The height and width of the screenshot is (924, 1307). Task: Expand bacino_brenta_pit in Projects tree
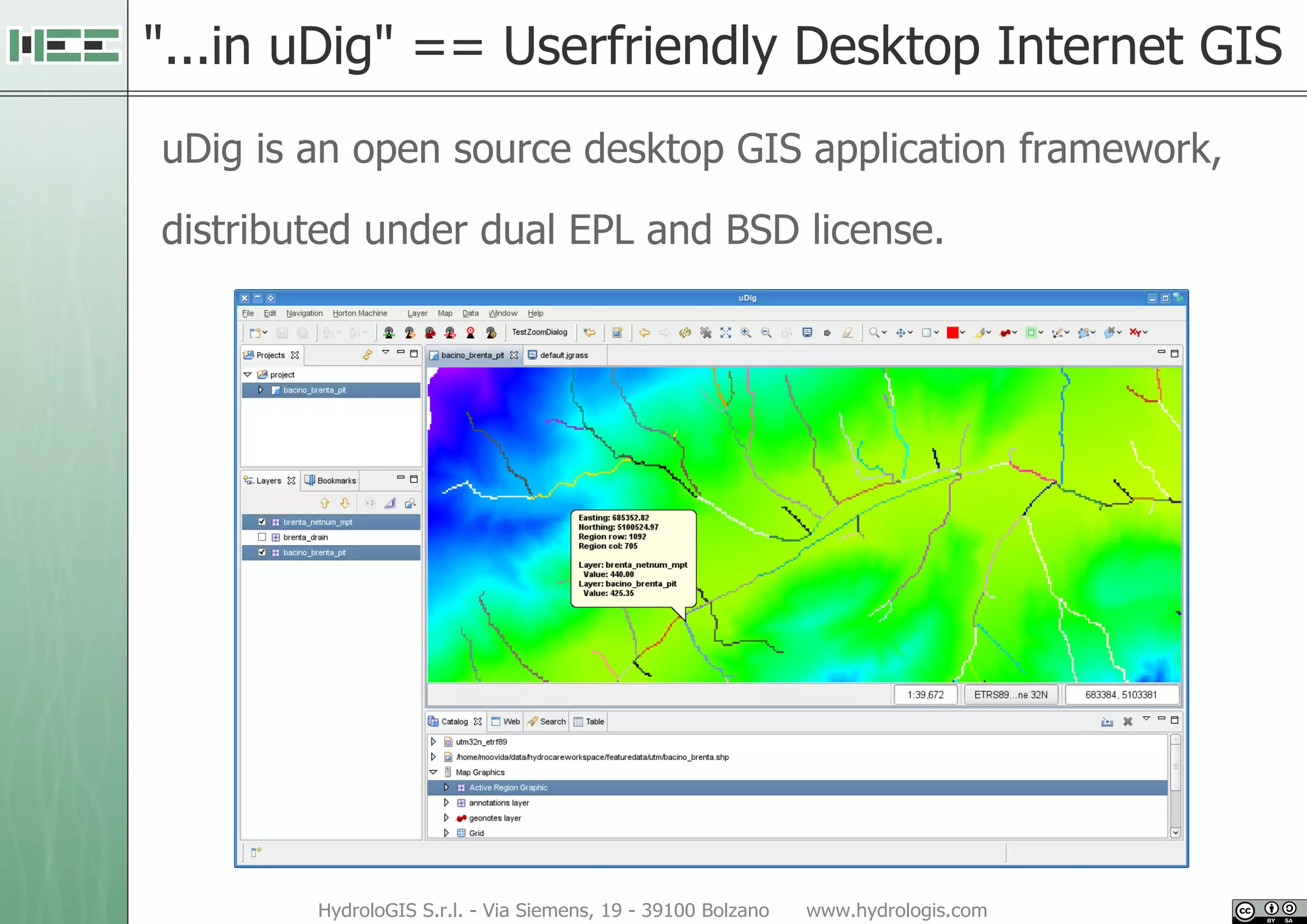pyautogui.click(x=260, y=390)
